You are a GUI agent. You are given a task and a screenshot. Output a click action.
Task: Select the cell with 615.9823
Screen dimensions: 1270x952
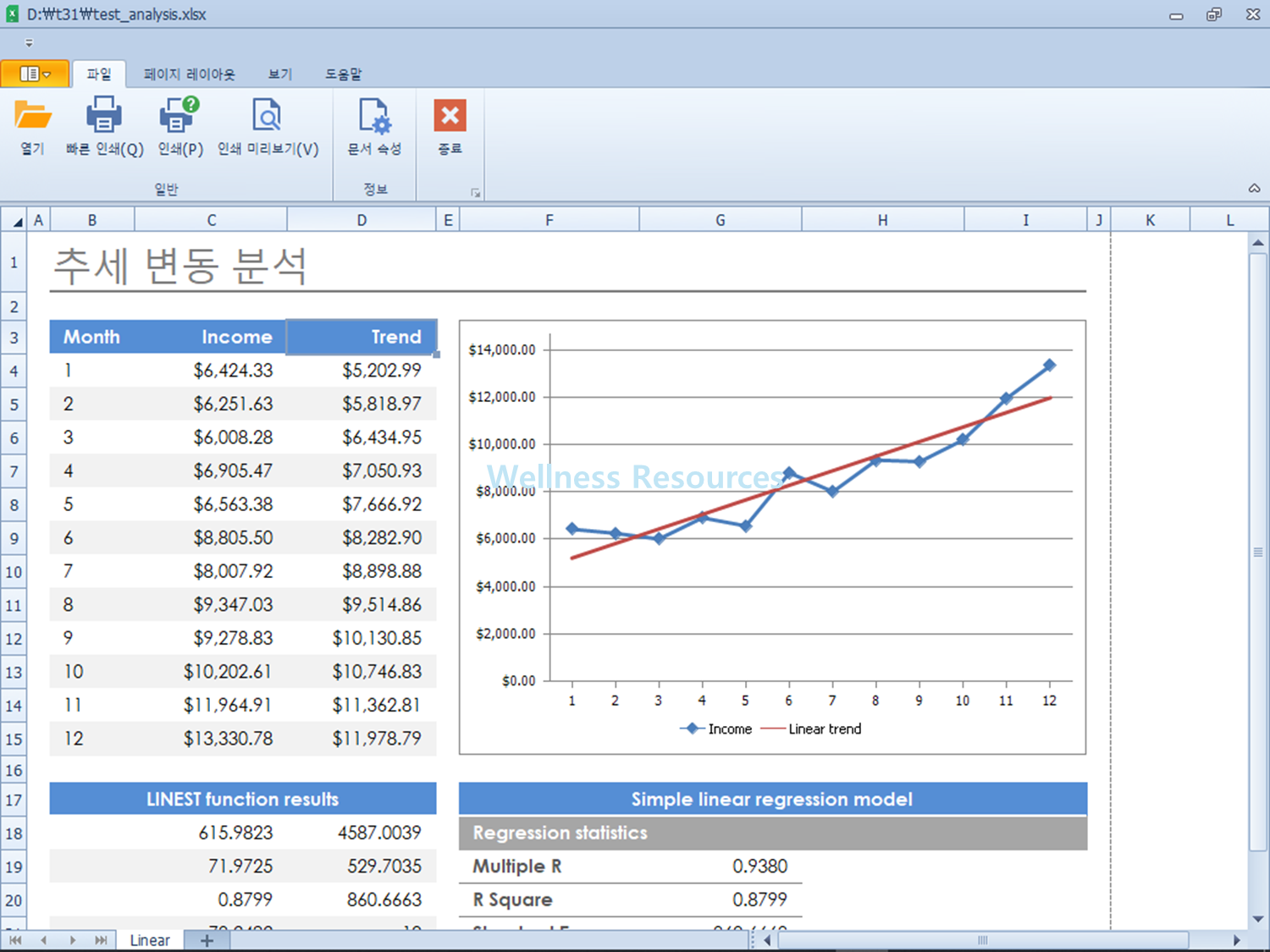coord(211,833)
